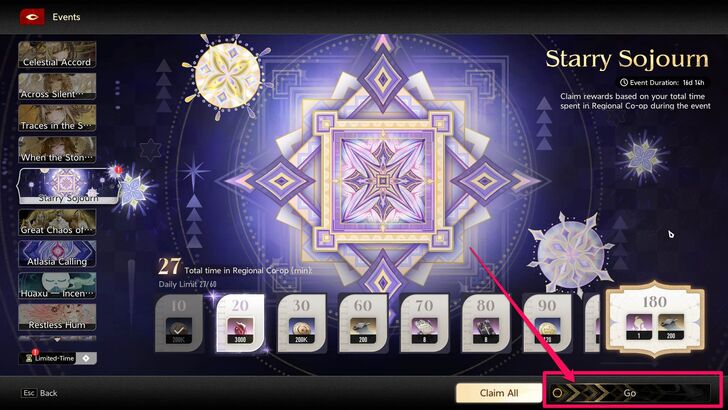Select the 20-minute reward item icon
The width and height of the screenshot is (728, 410).
240,331
